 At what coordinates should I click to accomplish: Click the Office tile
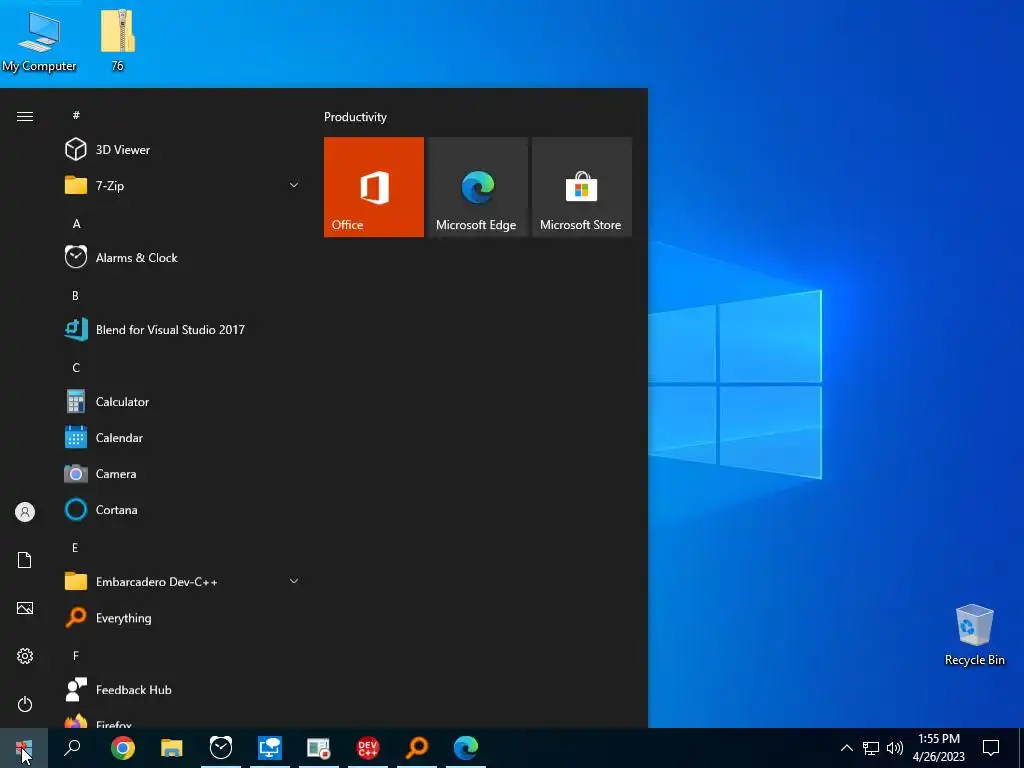pyautogui.click(x=374, y=187)
